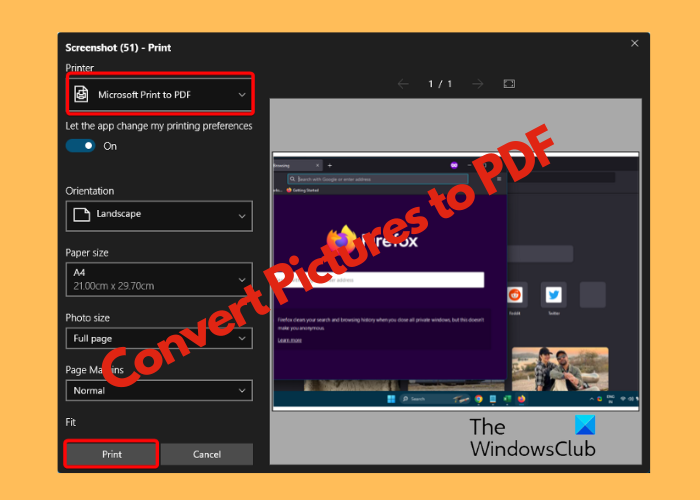Viewport: 700px width, 500px height.
Task: Go to the previous preview page arrow
Action: (x=403, y=84)
